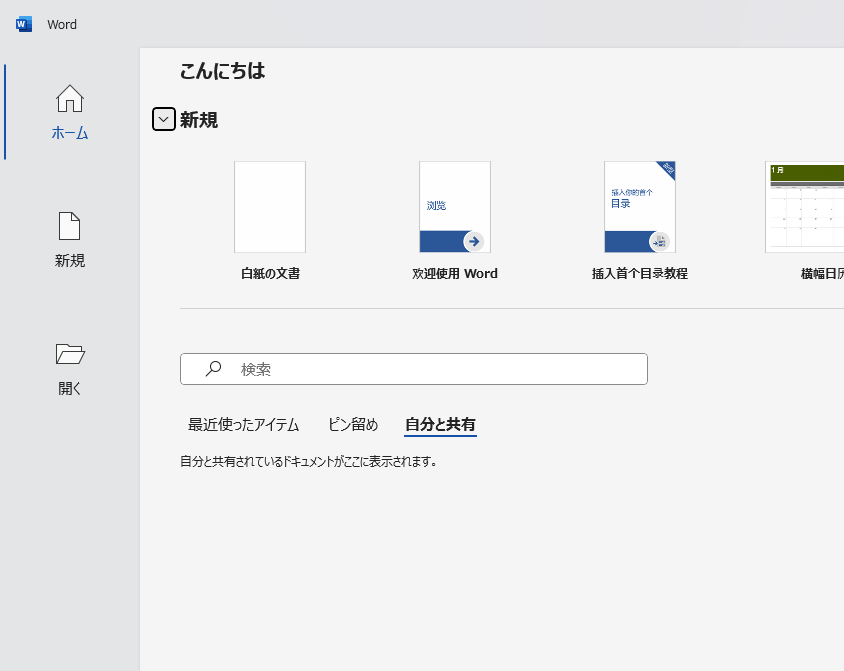Switch to the ピン留め tab
Viewport: 844px width, 671px height.
coord(353,425)
